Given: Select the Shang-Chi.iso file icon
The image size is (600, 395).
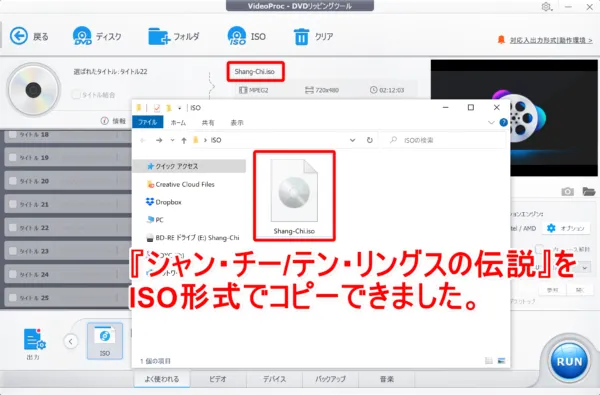Looking at the screenshot, I should [294, 190].
